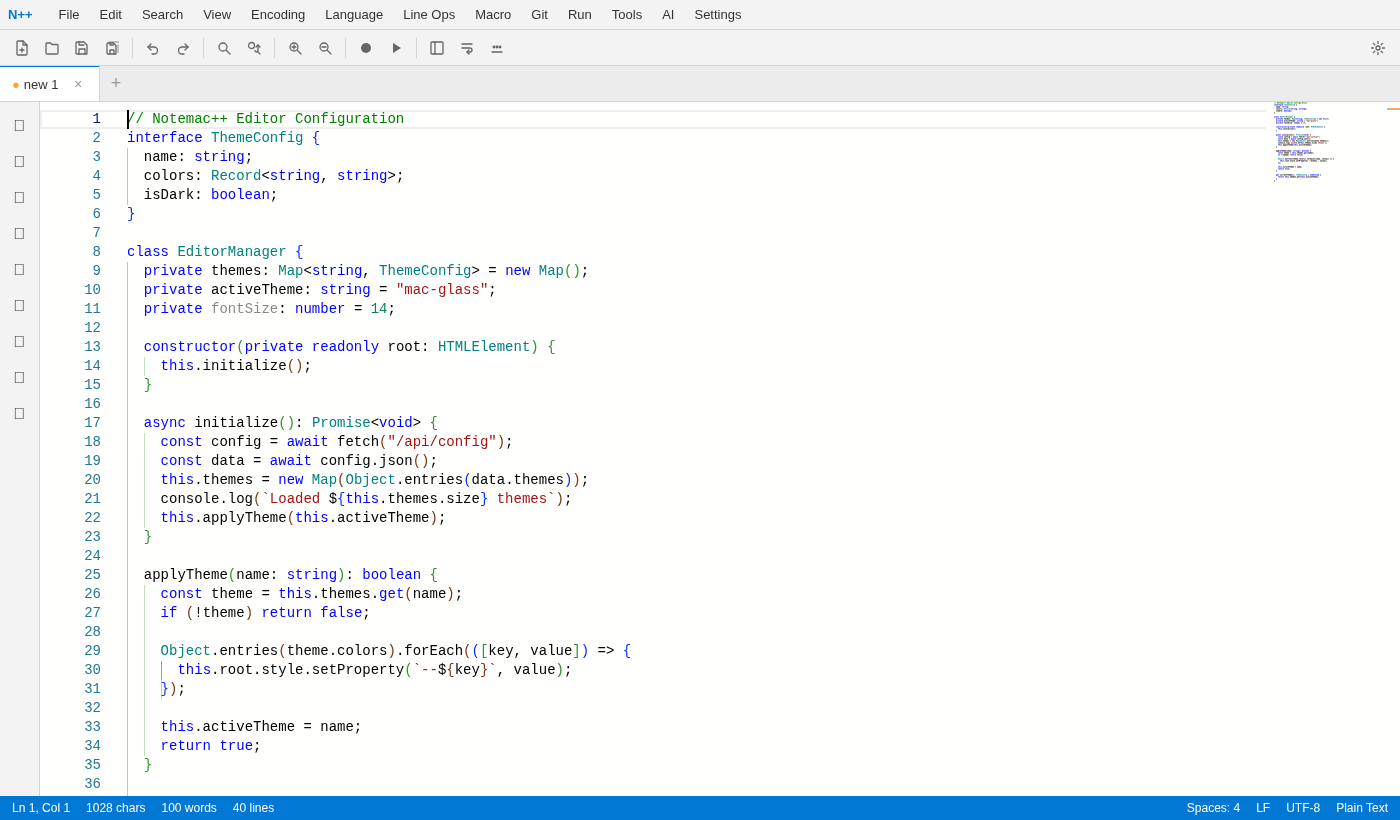Toggle split-screen editor view
This screenshot has height=820, width=1400.
pos(436,47)
